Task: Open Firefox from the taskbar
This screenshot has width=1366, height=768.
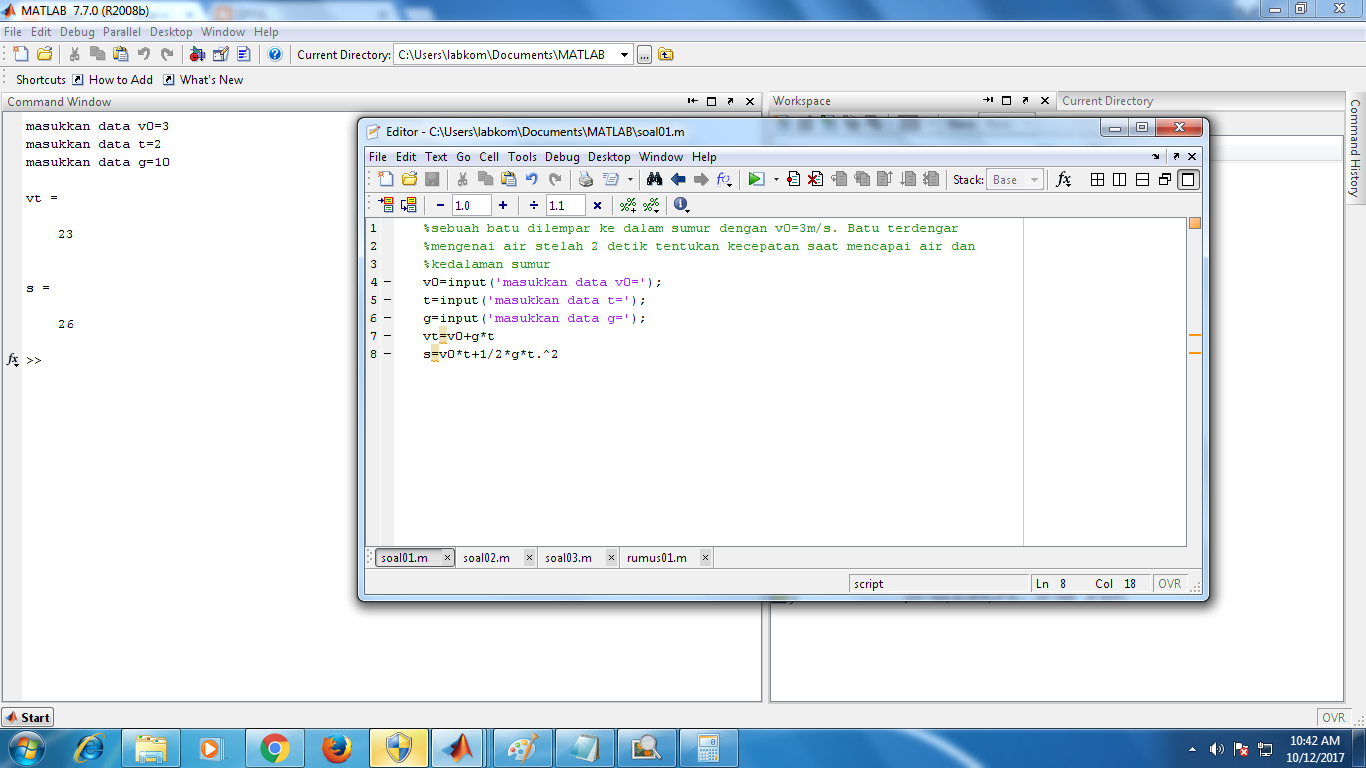Action: coord(337,748)
